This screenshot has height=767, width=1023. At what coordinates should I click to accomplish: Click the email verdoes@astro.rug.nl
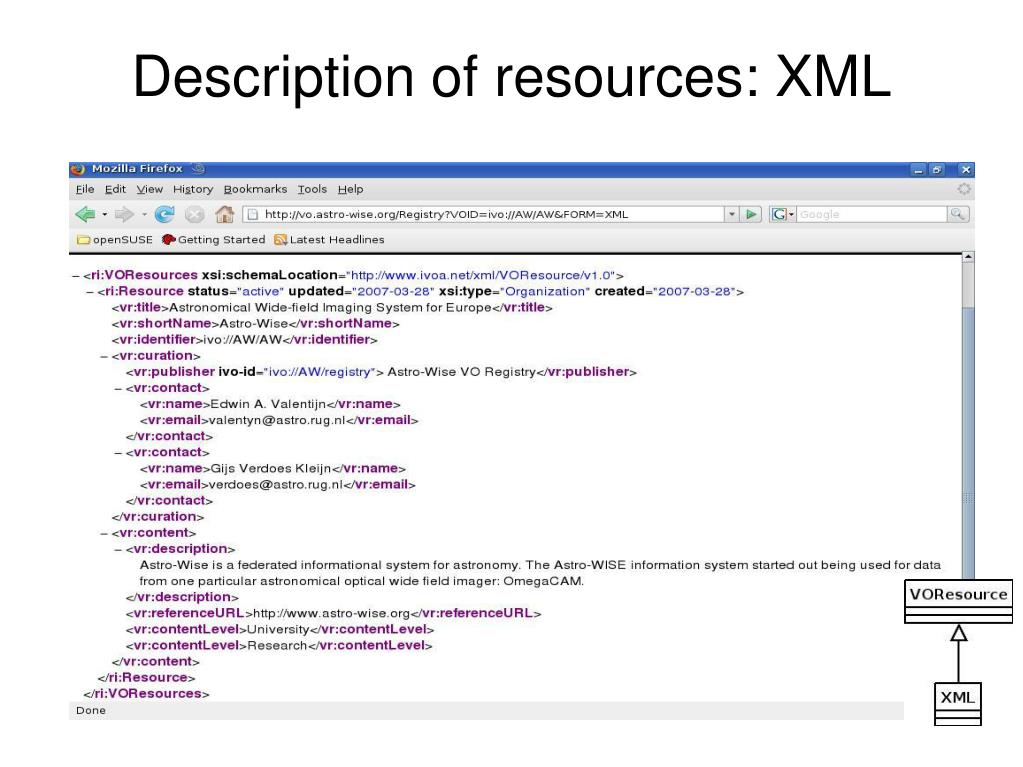(275, 485)
